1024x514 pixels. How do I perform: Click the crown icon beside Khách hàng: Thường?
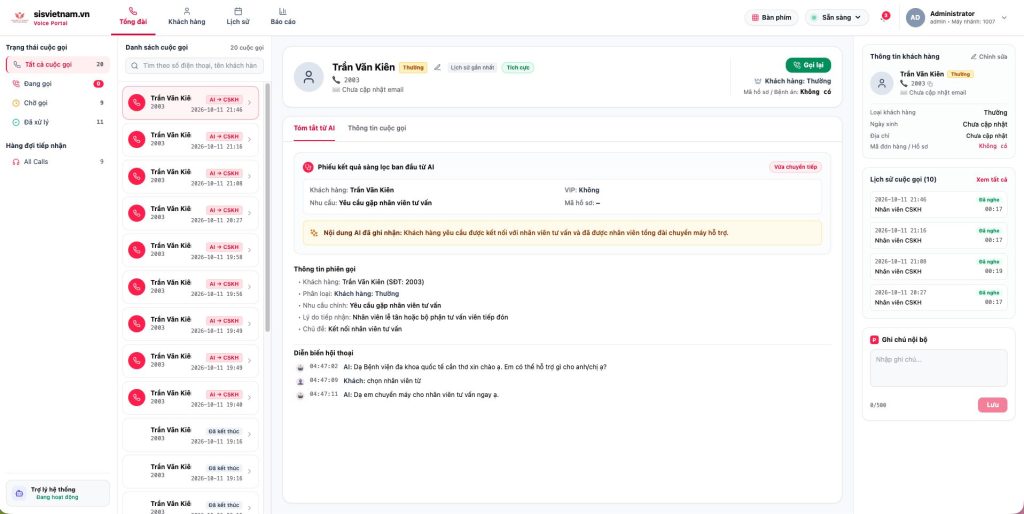point(758,82)
